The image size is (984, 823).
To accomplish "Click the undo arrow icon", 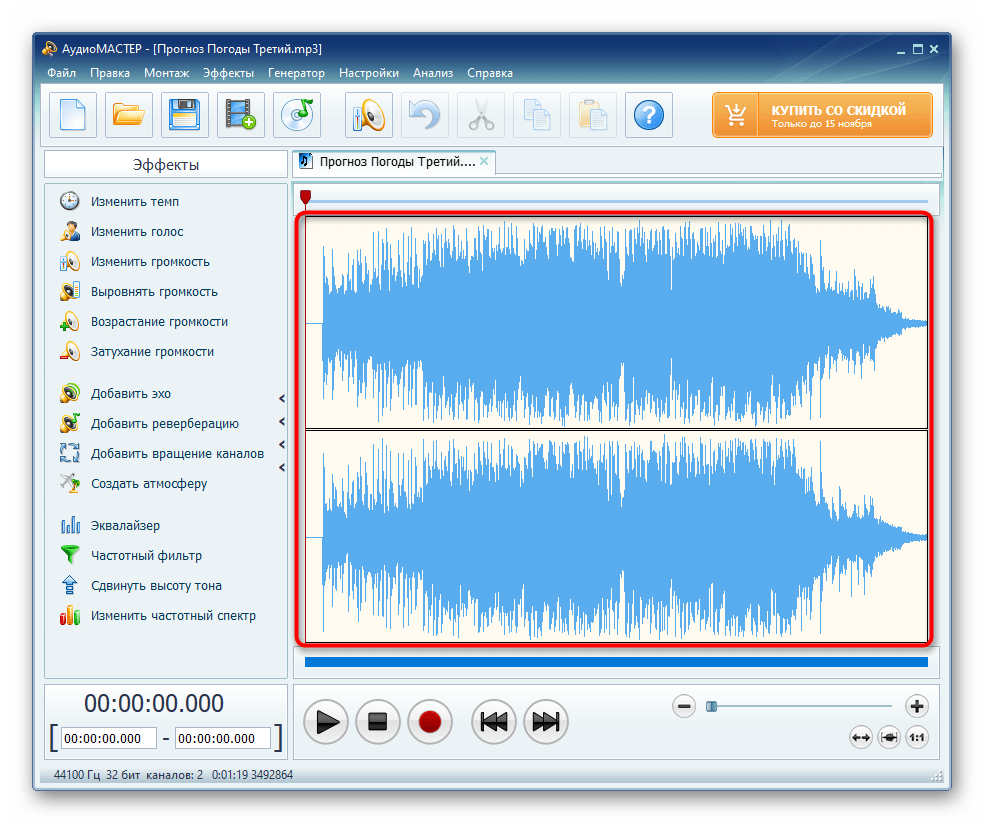I will (425, 114).
